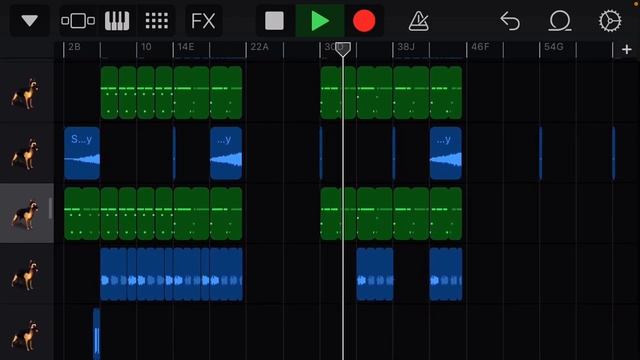Tap ruler at bar 22A
640x360 pixels.
click(260, 47)
